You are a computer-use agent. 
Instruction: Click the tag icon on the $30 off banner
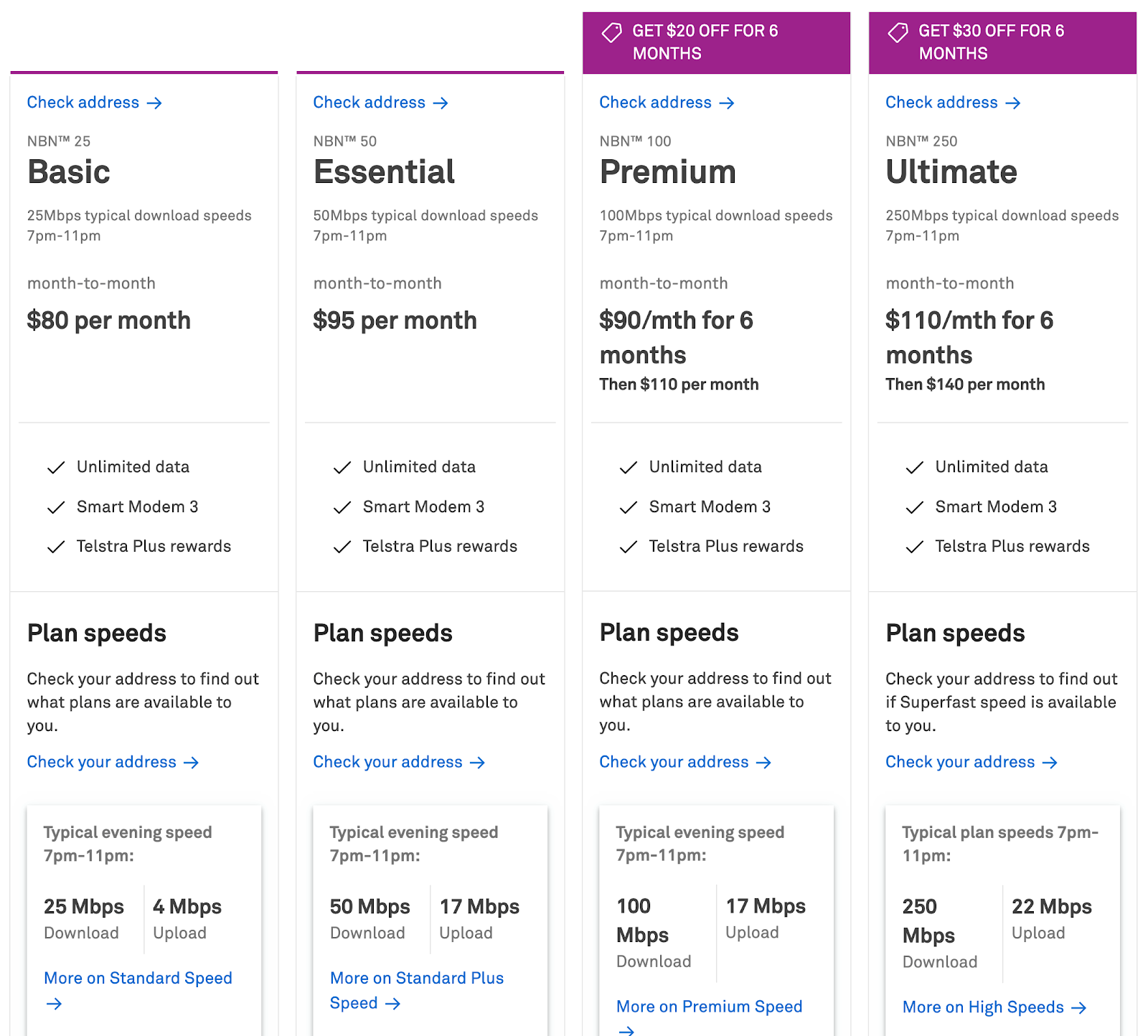(x=897, y=33)
